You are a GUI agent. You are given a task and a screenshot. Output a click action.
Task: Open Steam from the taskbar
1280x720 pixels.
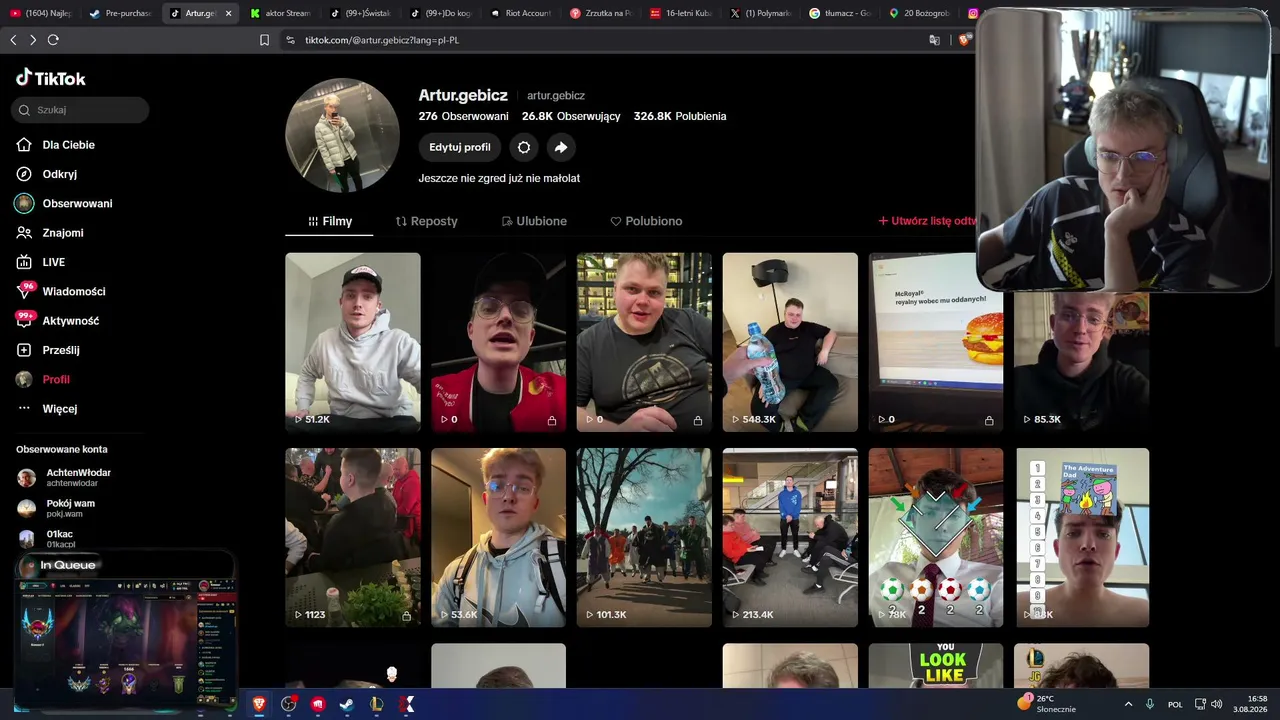(x=347, y=704)
